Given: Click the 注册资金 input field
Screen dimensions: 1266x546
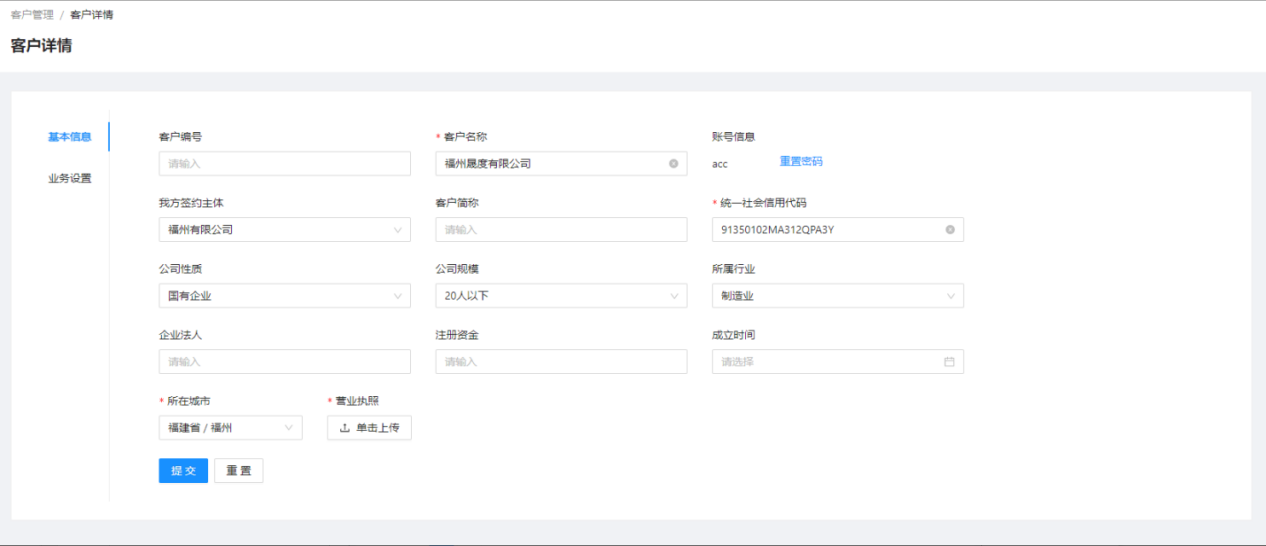Looking at the screenshot, I should coord(561,362).
